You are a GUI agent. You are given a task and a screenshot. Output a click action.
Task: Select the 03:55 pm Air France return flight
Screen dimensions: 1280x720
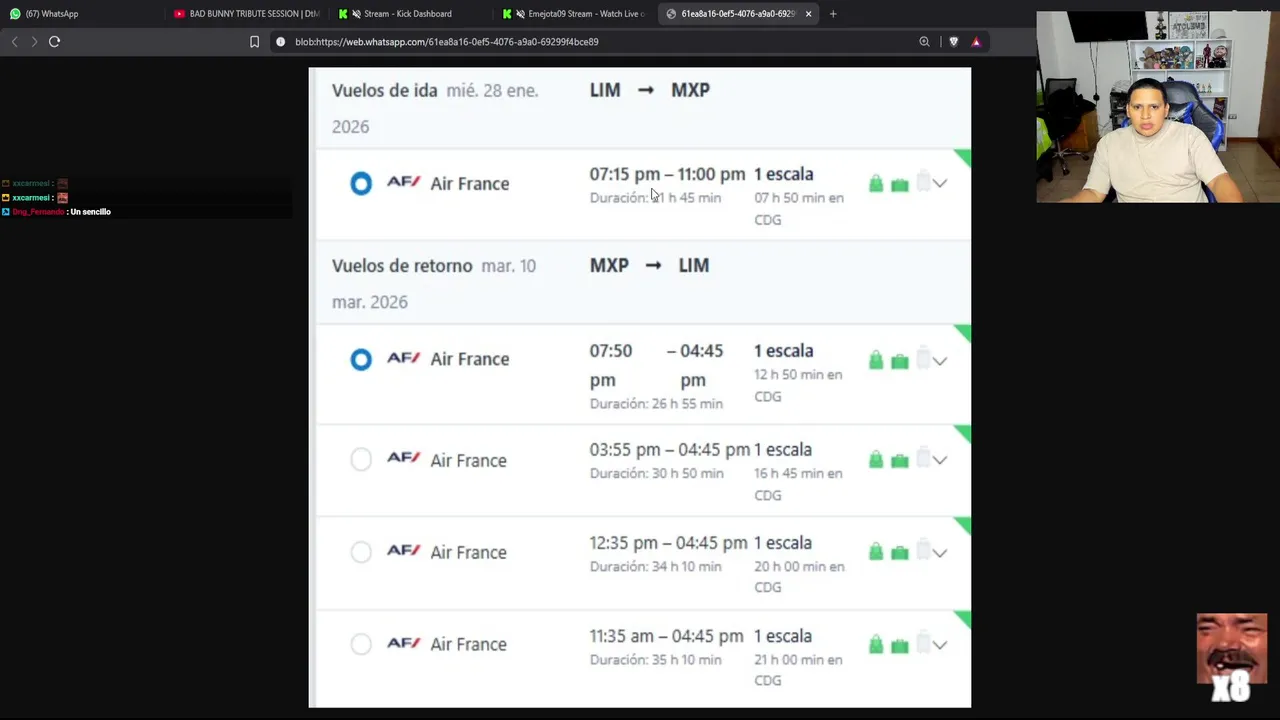(361, 460)
